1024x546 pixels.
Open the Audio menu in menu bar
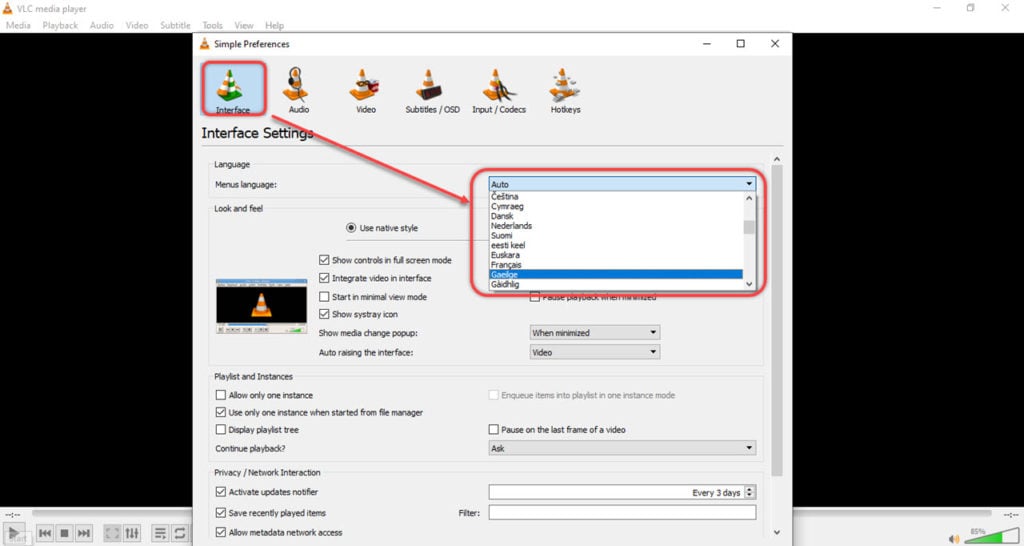point(101,25)
